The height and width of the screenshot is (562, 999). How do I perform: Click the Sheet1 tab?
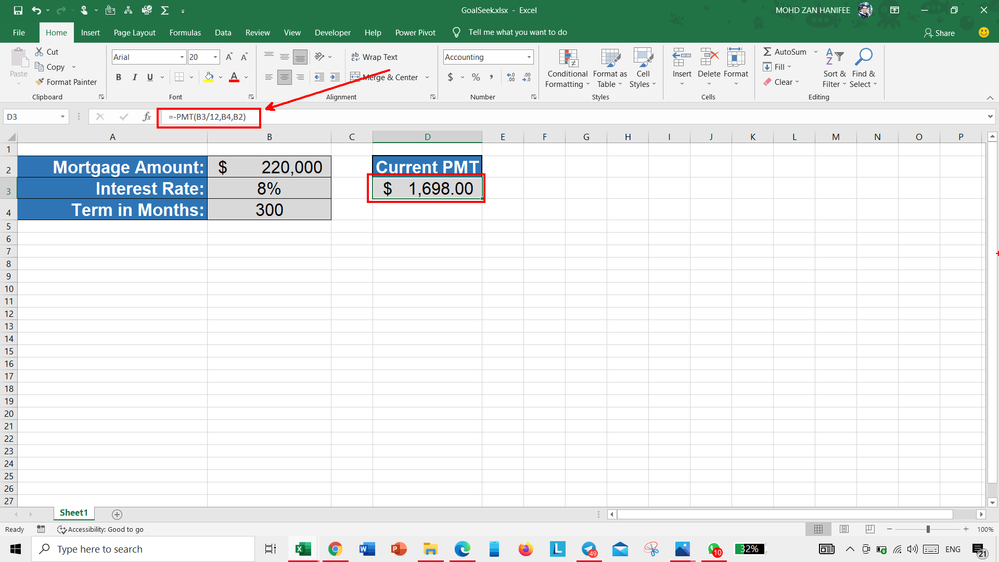click(73, 513)
